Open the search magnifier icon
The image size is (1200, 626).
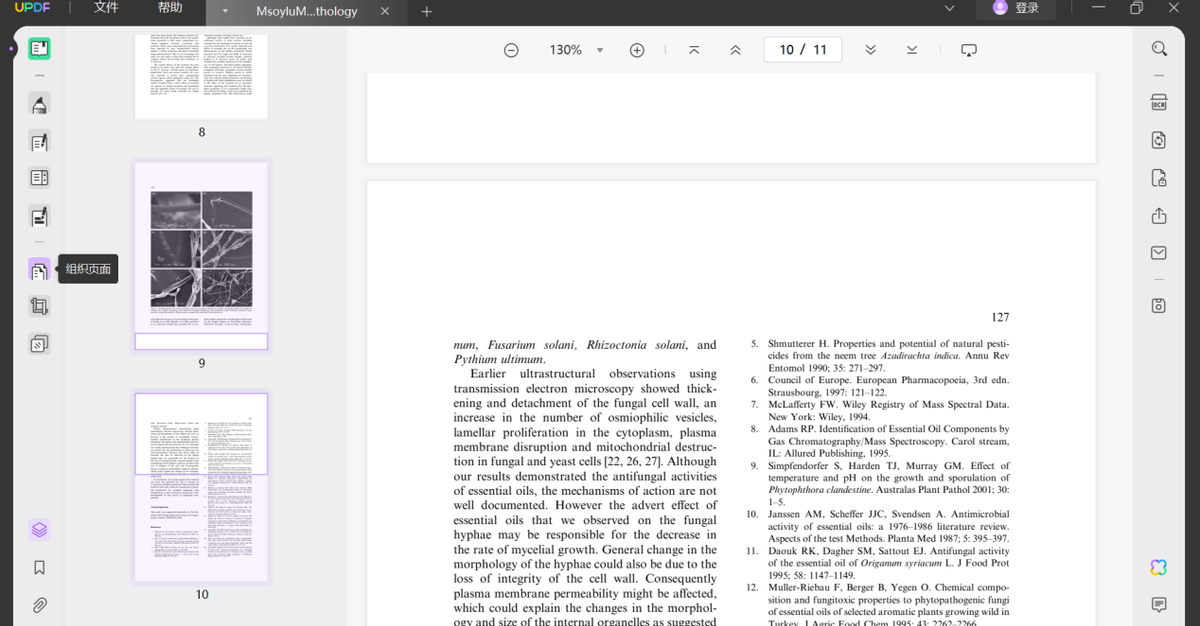tap(1159, 49)
